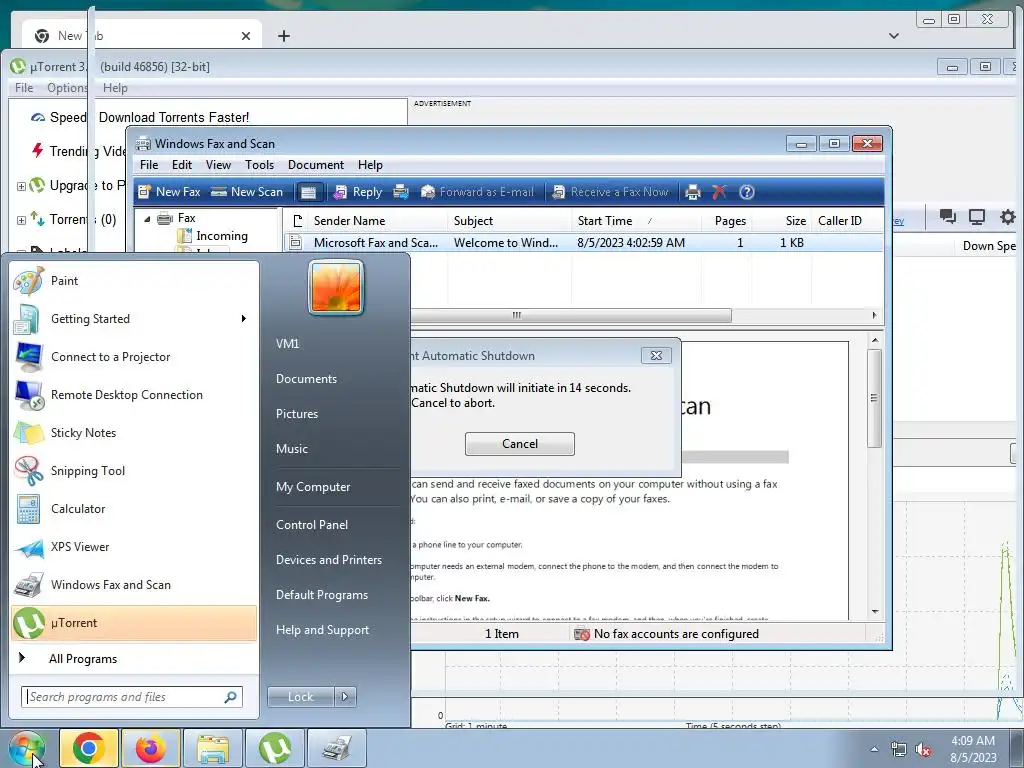The image size is (1024, 768).
Task: Click the user account picture in Start menu
Action: click(336, 287)
